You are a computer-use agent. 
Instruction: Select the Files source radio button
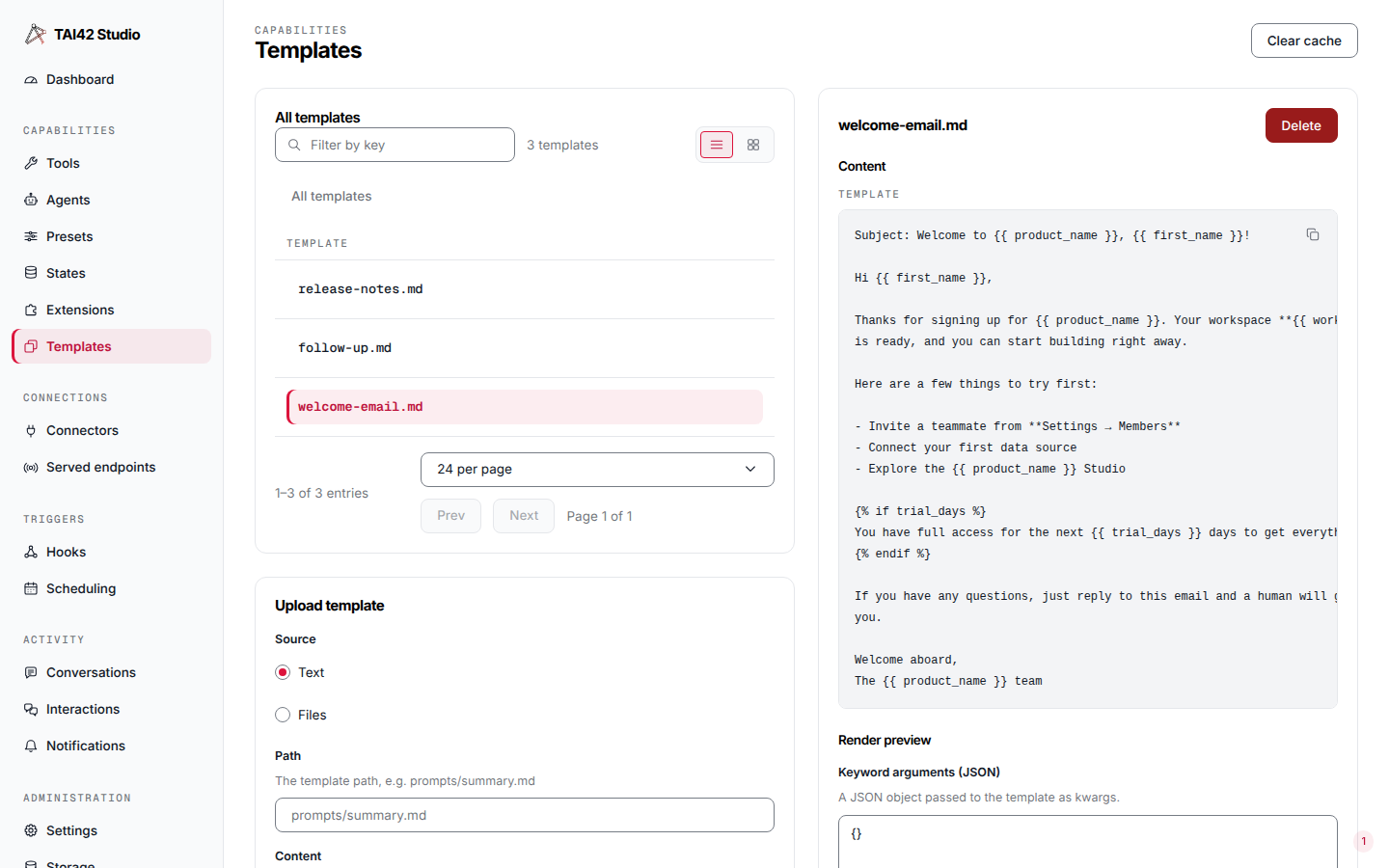(x=283, y=715)
